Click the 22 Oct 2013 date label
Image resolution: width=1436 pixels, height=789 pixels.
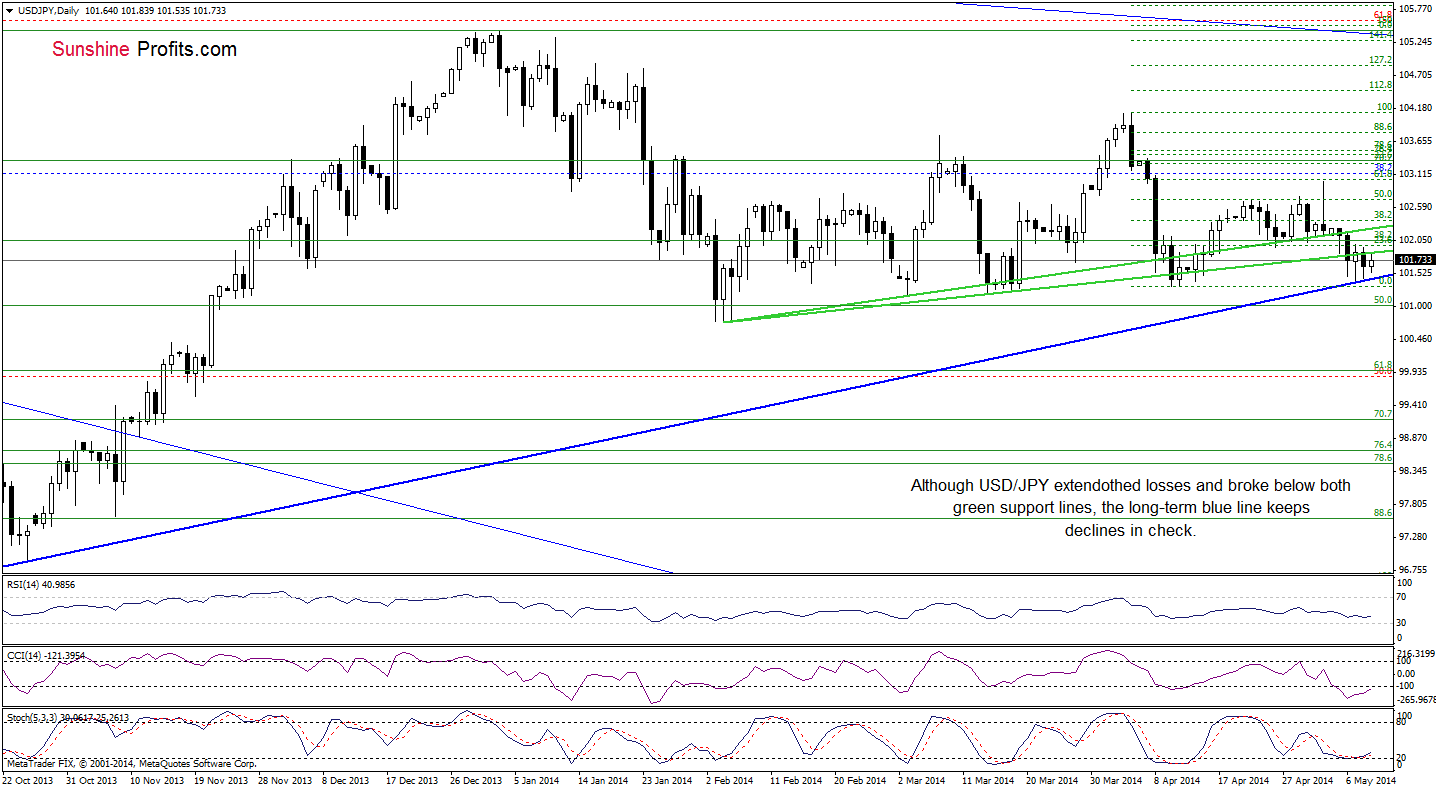pyautogui.click(x=28, y=780)
